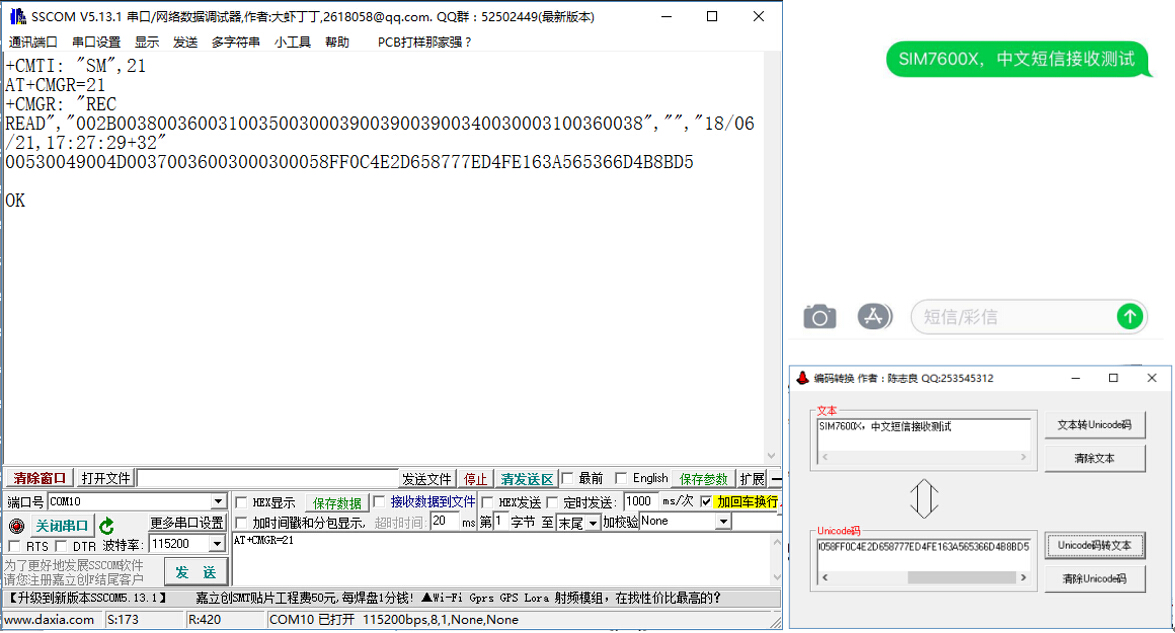Open the 115200 baud rate dropdown
Screen dimensions: 1175x633
(217, 544)
